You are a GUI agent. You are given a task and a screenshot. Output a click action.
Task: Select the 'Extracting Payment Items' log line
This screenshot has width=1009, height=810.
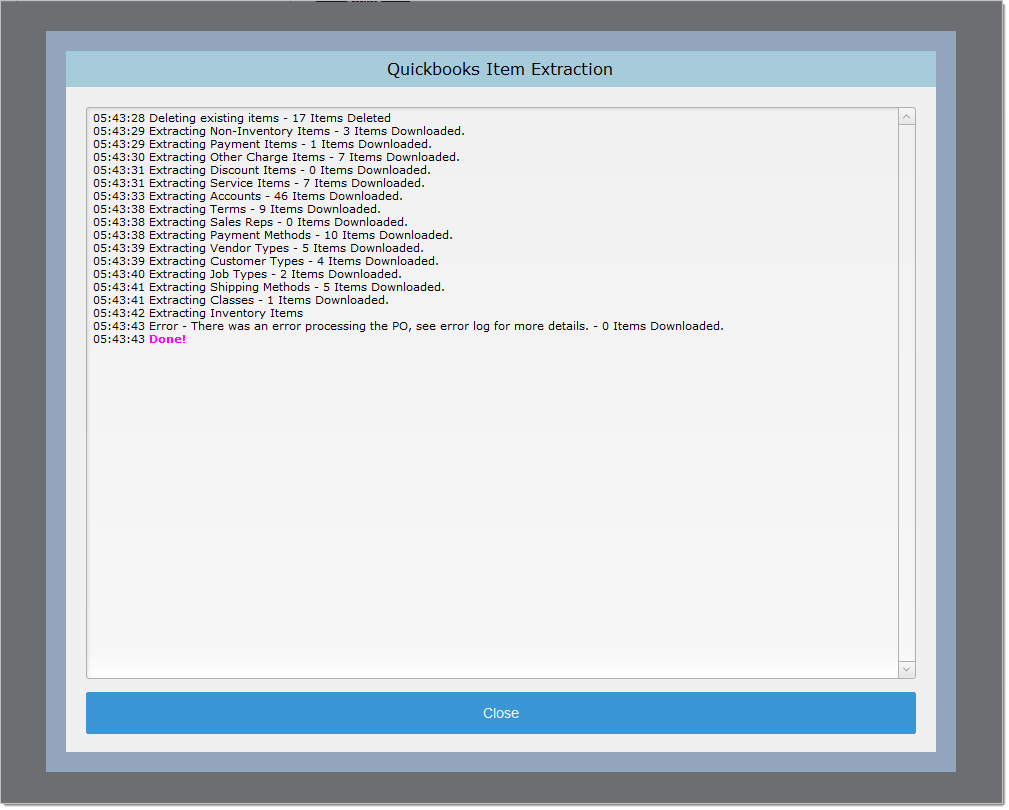pyautogui.click(x=263, y=145)
